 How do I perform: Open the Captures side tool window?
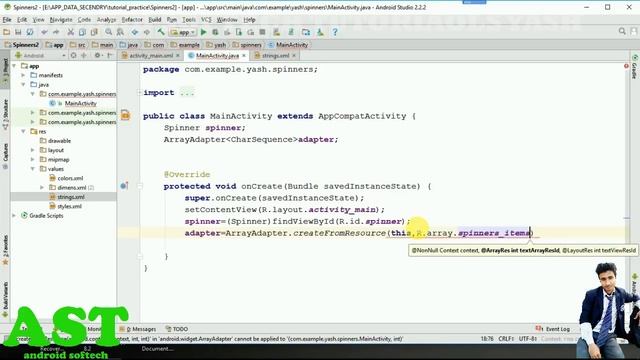point(5,156)
